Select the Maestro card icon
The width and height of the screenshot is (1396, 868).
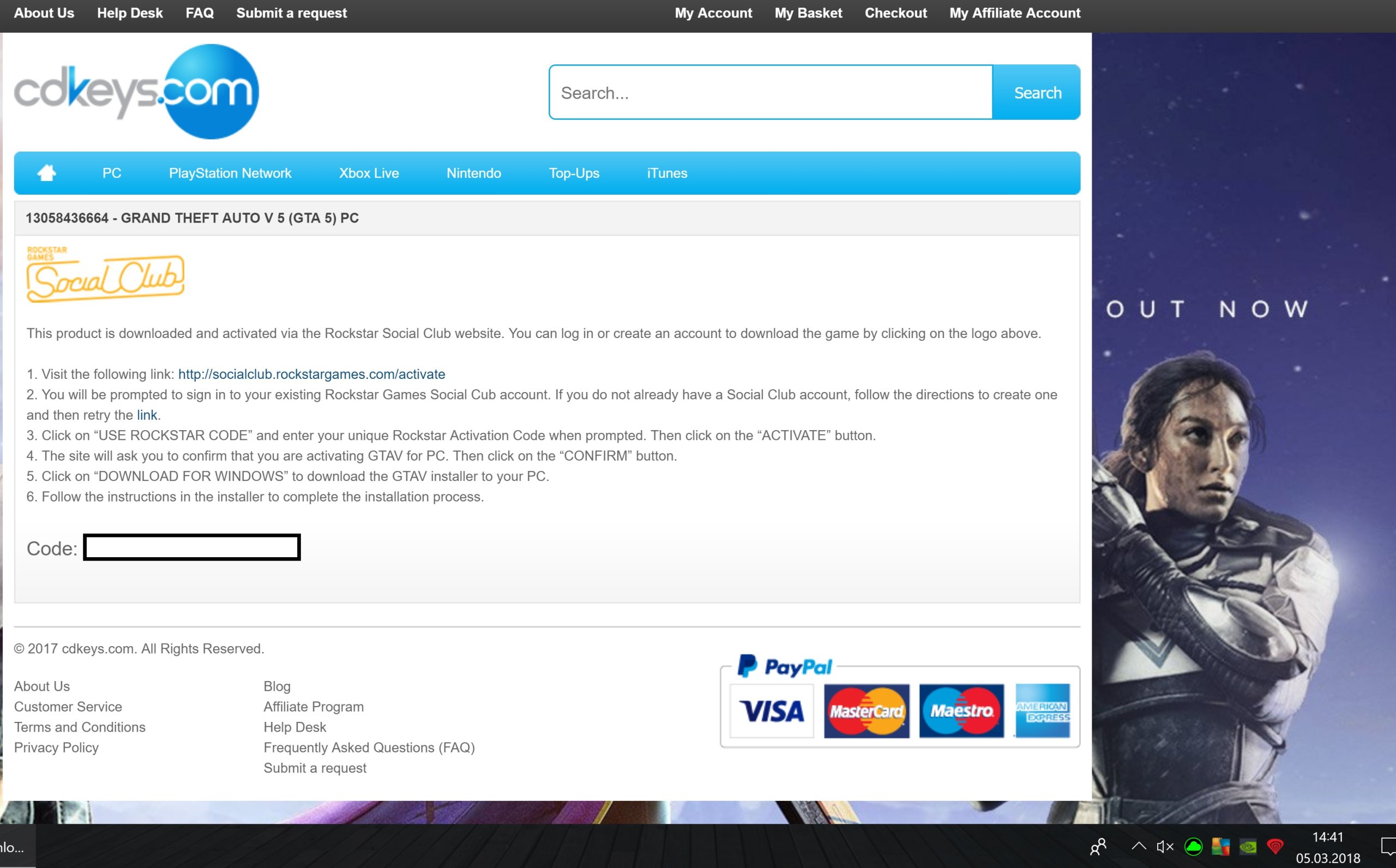click(961, 712)
